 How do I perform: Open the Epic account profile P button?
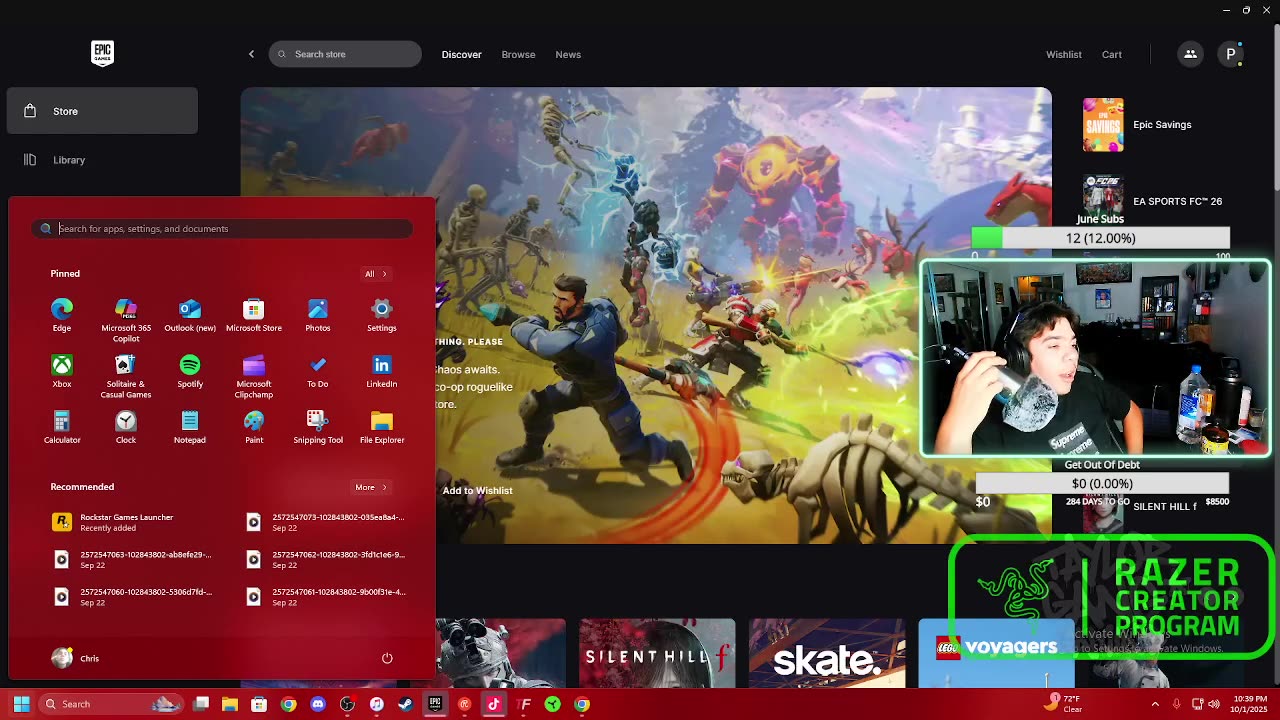click(x=1230, y=54)
